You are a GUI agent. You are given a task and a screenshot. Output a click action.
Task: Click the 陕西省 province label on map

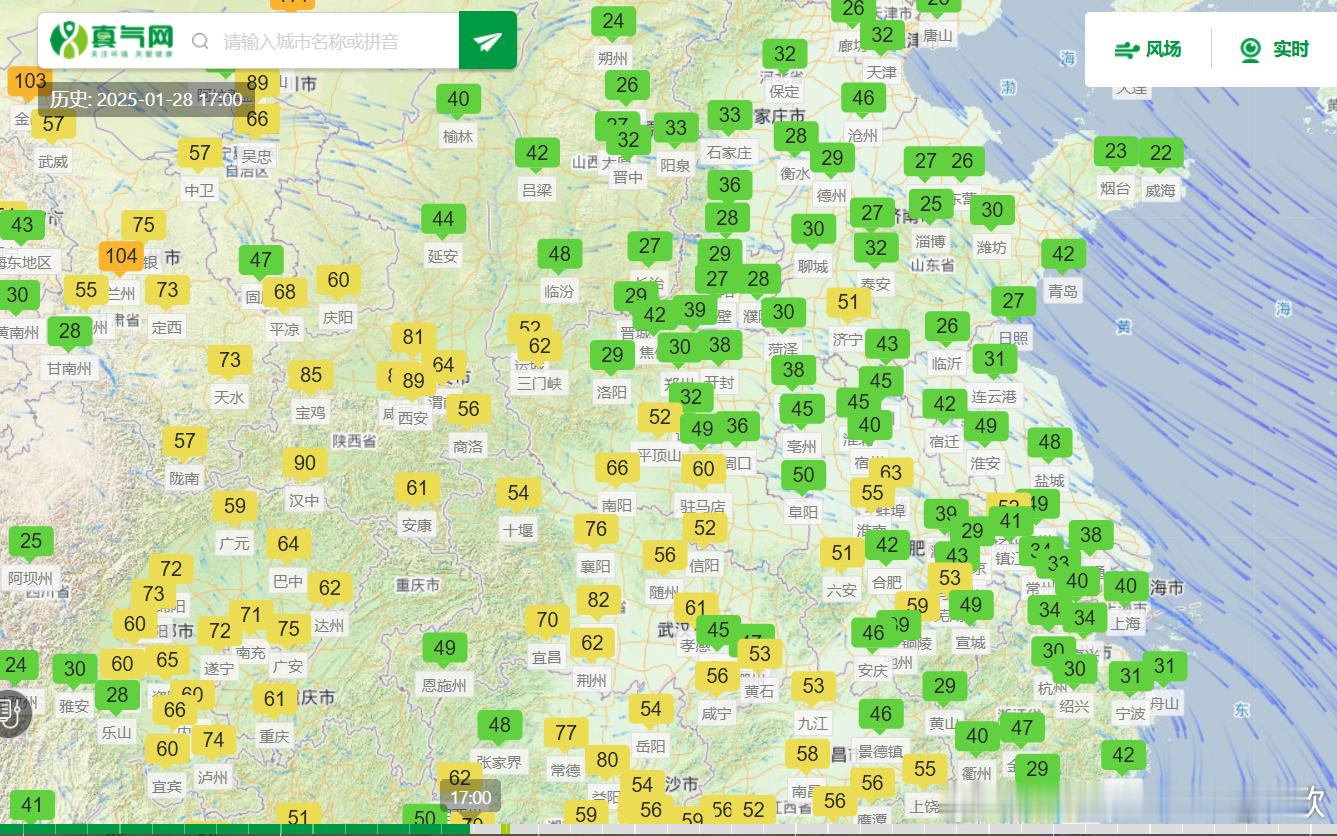(x=355, y=441)
